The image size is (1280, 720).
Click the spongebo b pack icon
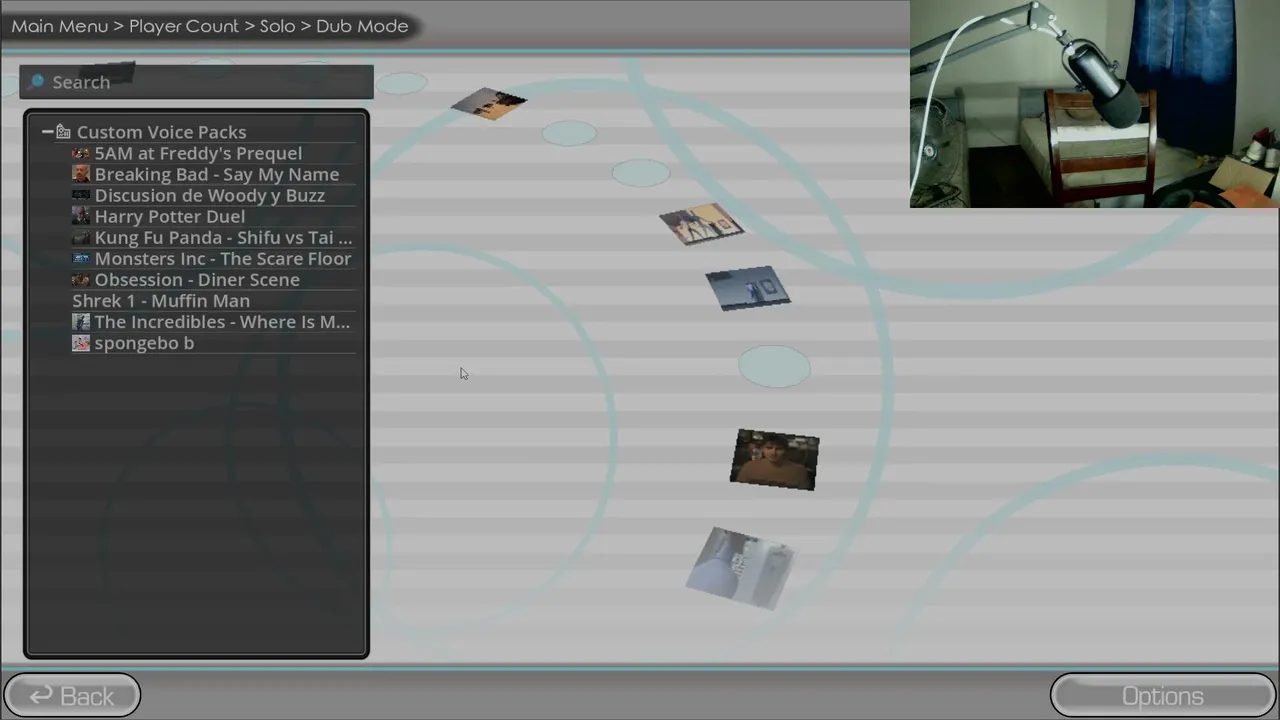point(81,343)
